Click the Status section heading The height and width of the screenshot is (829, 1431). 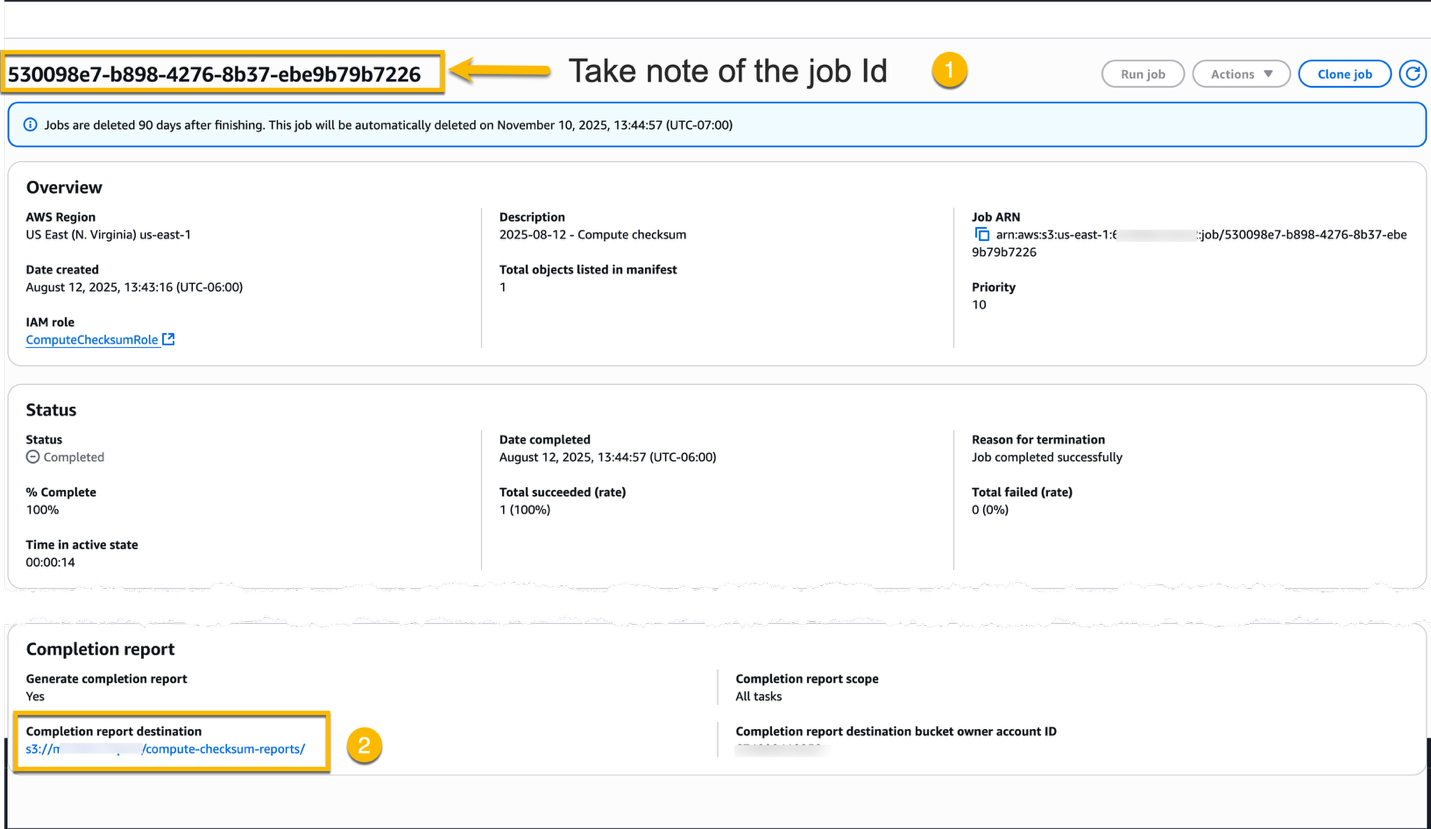[x=50, y=409]
